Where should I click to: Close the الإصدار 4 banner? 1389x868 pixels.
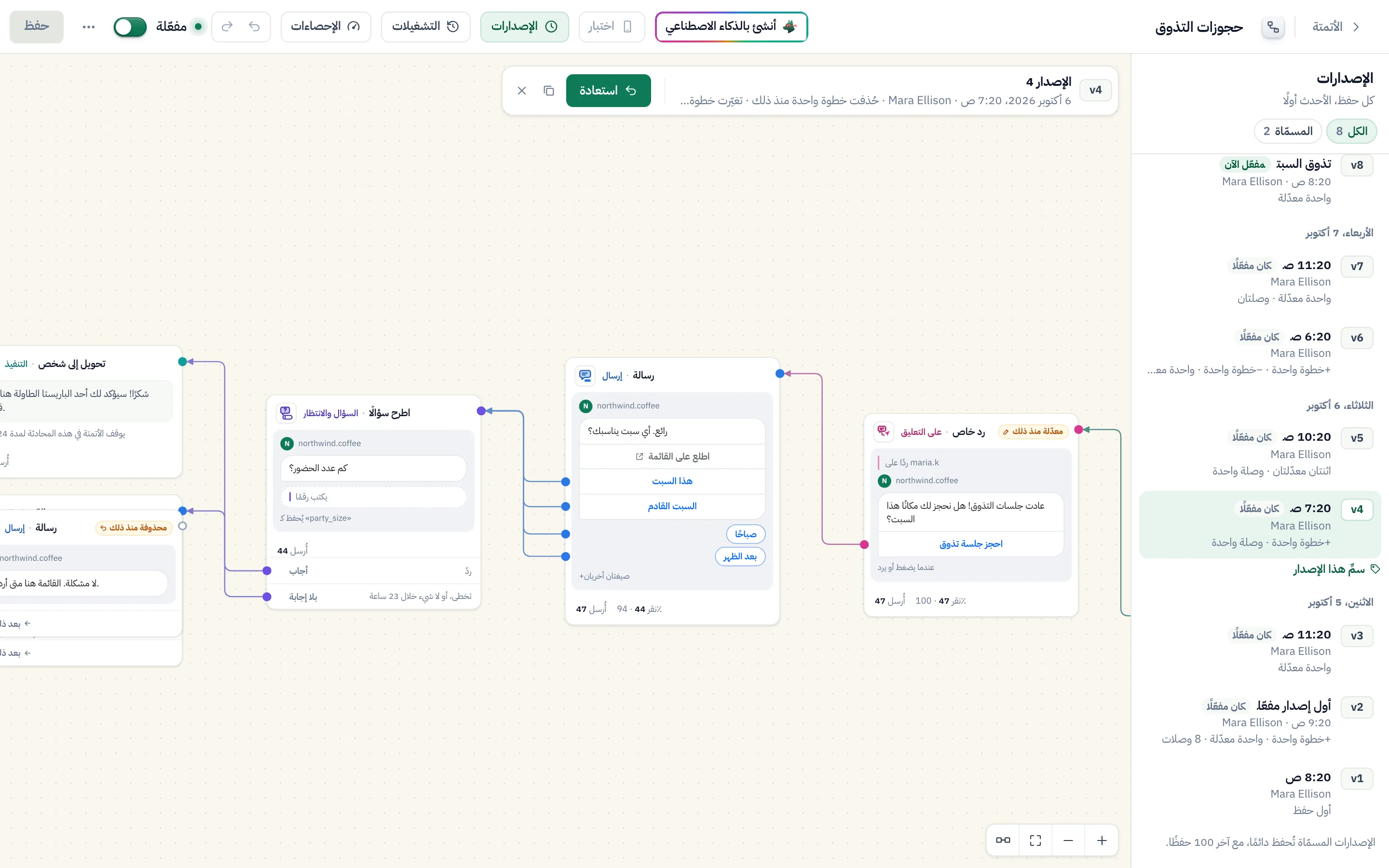point(522,90)
